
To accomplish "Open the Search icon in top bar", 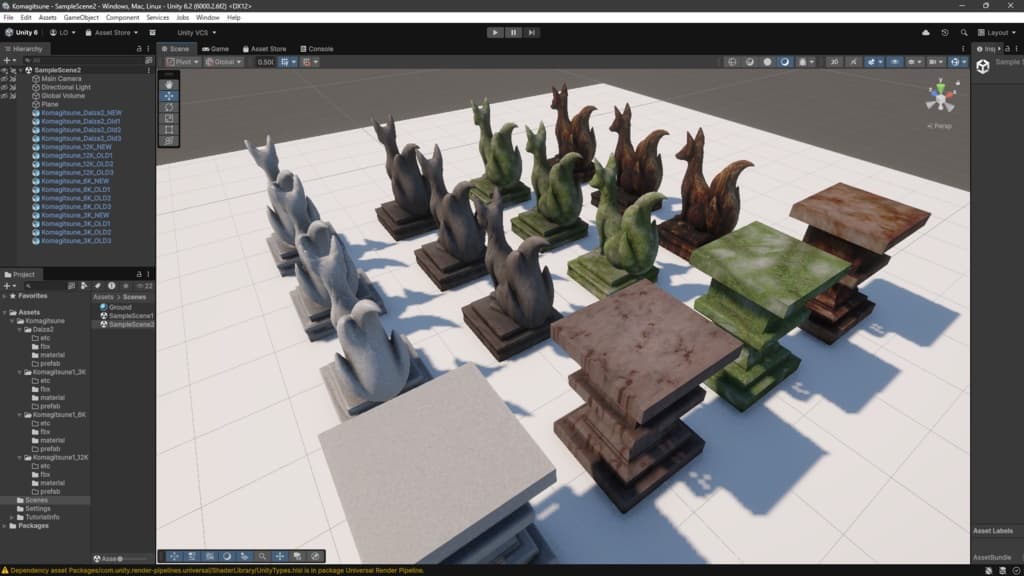I will tap(964, 33).
